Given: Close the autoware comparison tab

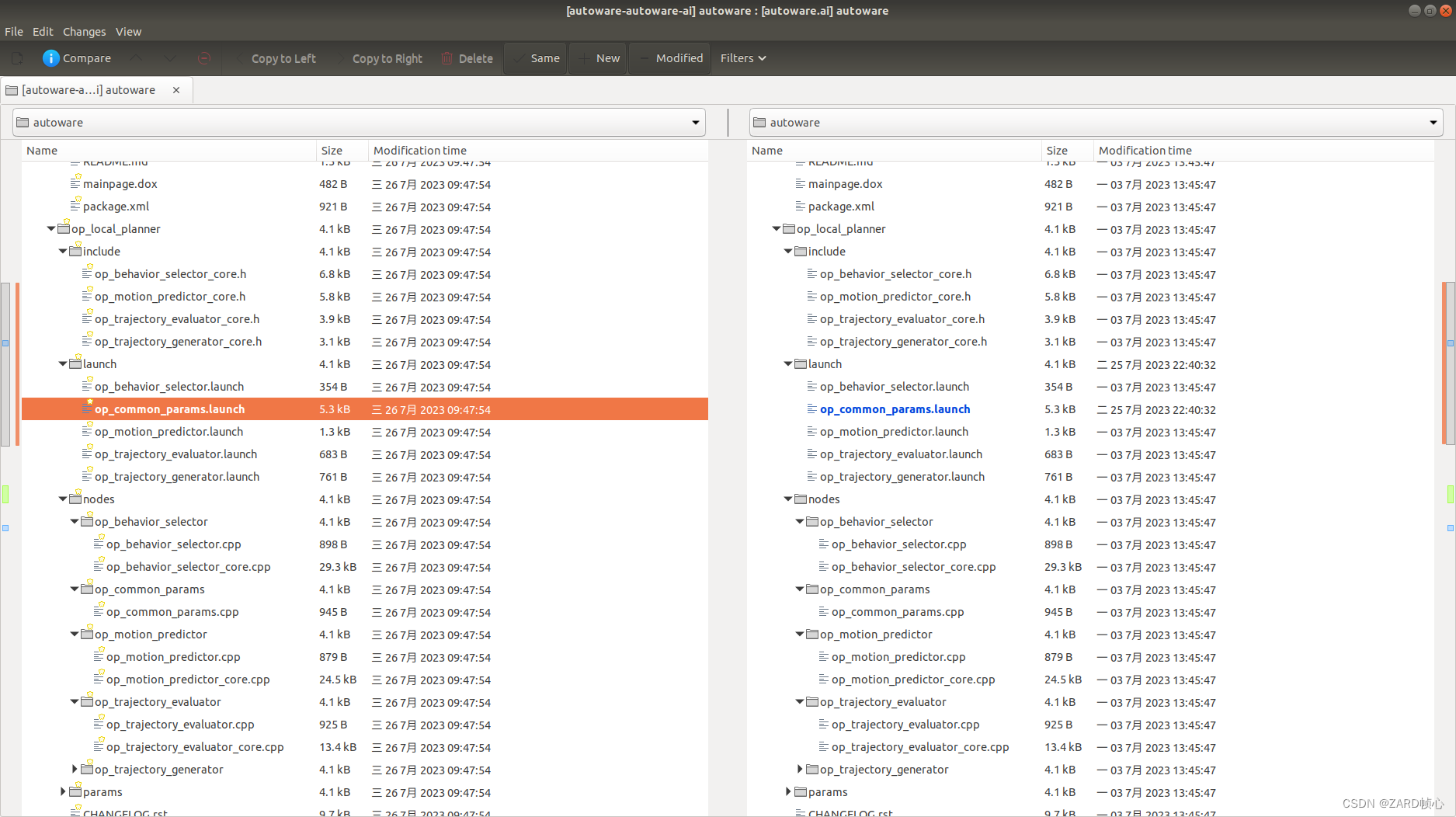Looking at the screenshot, I should (176, 90).
